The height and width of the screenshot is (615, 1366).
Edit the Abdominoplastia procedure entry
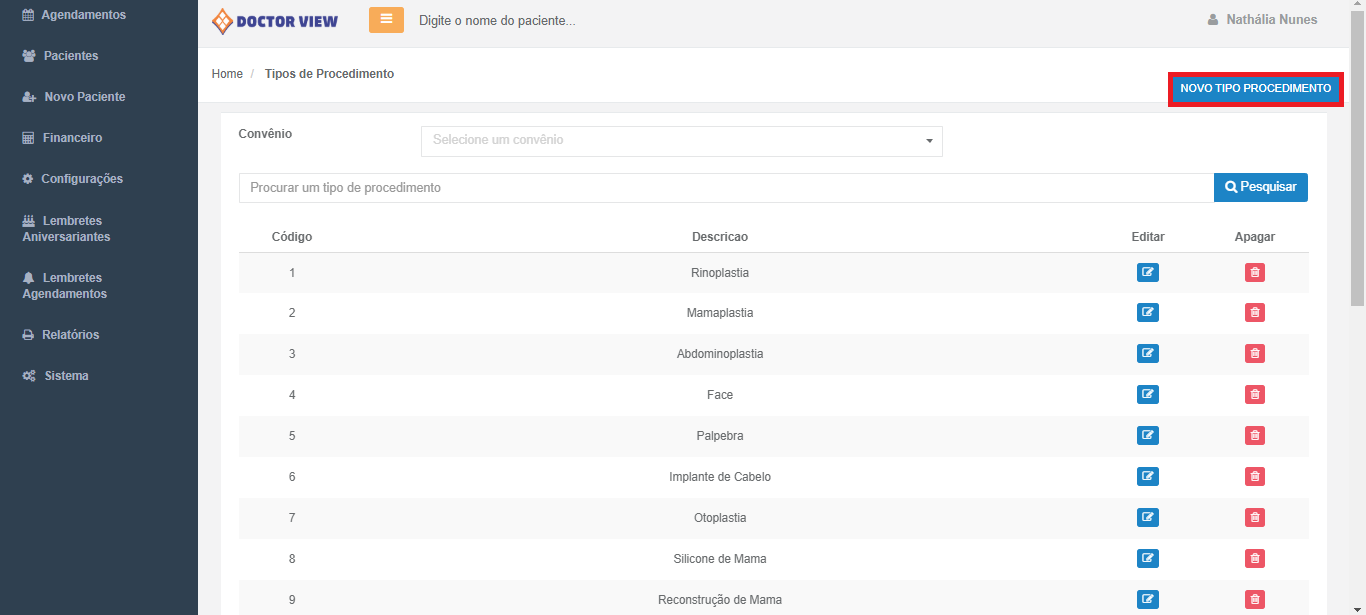[1147, 354]
